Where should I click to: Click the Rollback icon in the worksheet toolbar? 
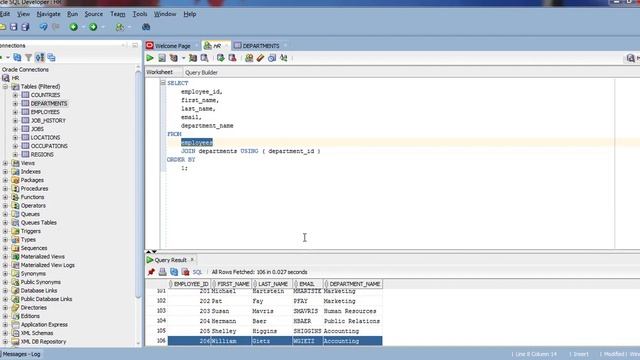232,58
